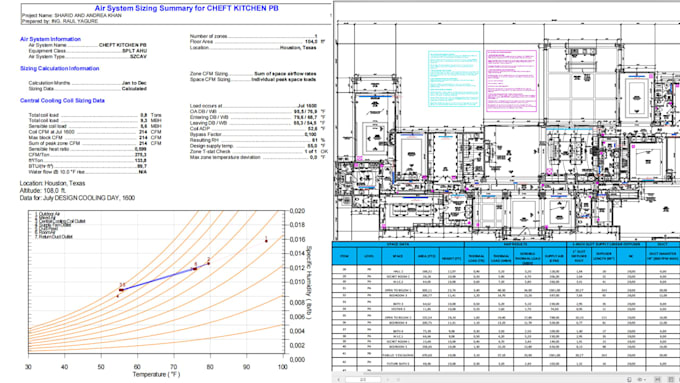Image resolution: width=680 pixels, height=383 pixels.
Task: Click 'Prepared by: ING. RAUL YAGURE' line
Action: coord(60,21)
